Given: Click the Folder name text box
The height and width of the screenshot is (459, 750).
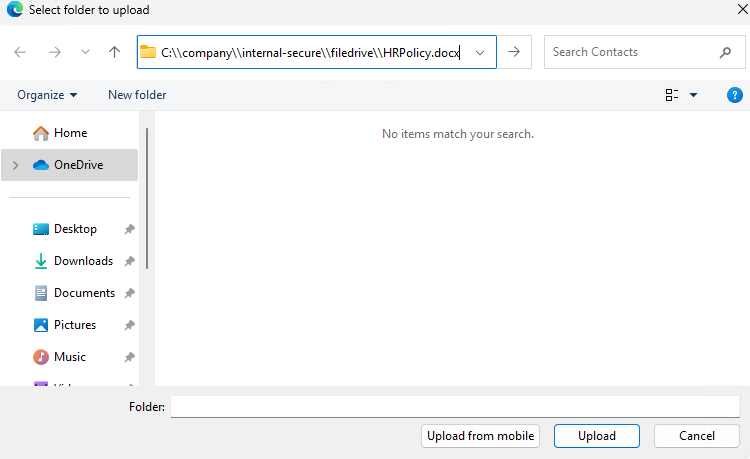Looking at the screenshot, I should coord(455,406).
